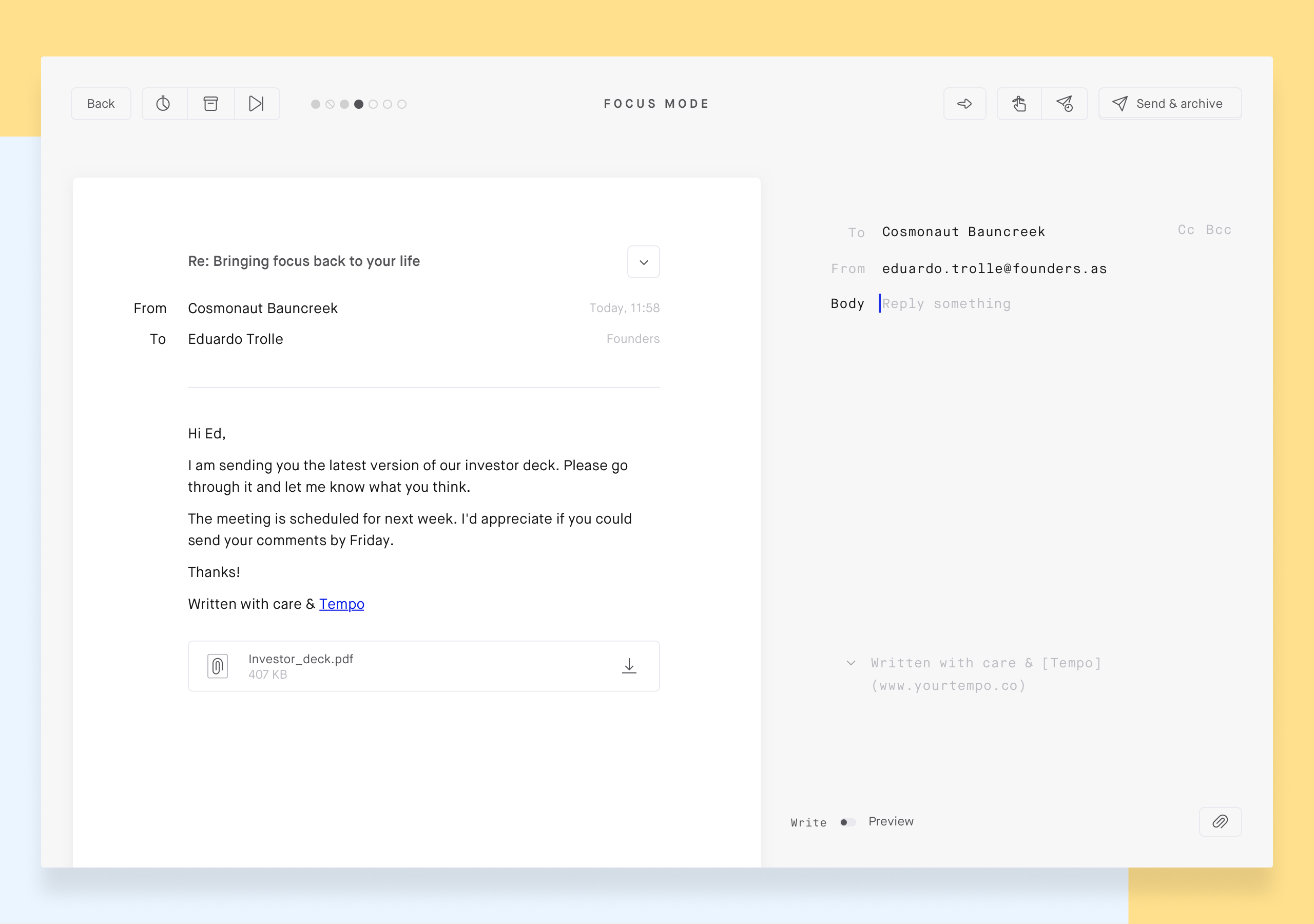Archive the email using box icon
1314x924 pixels.
coord(210,104)
